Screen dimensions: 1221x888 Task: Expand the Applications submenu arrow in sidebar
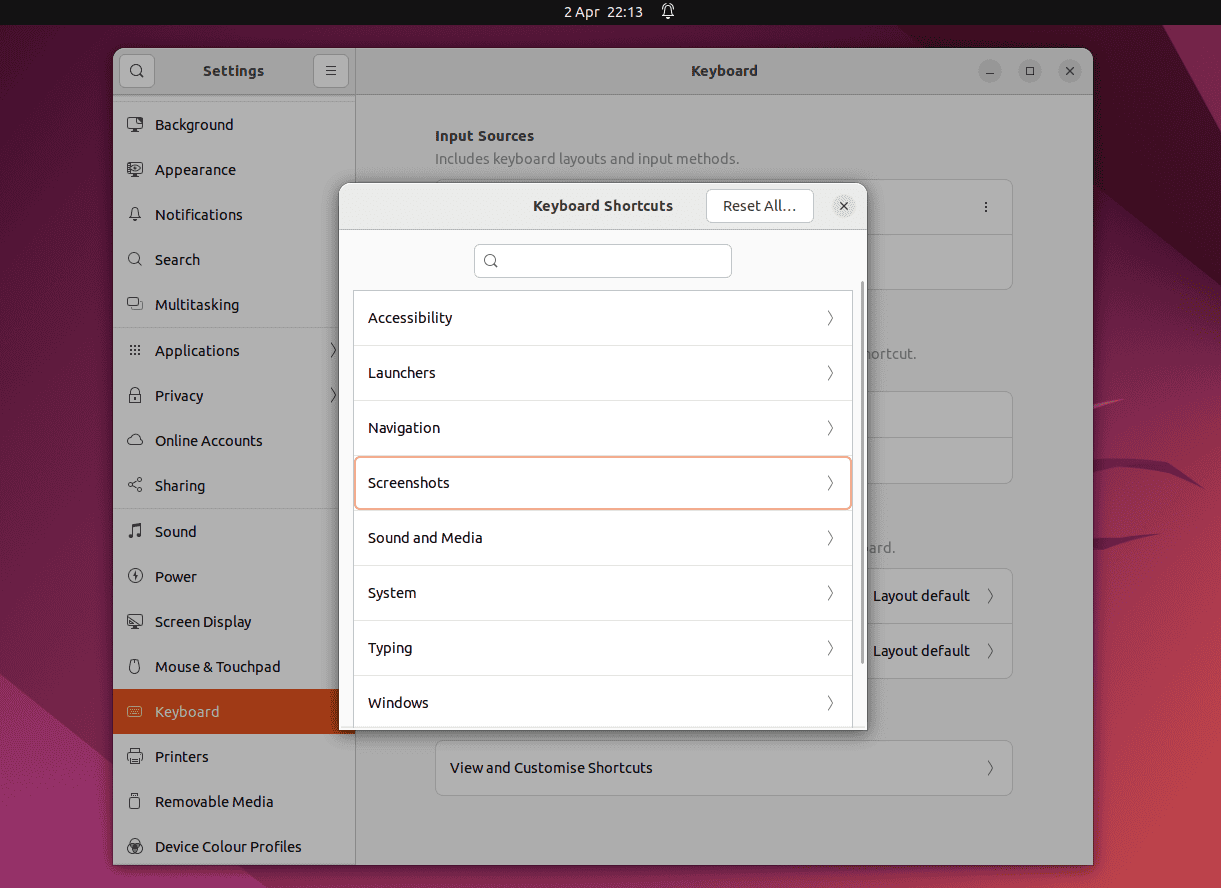pyautogui.click(x=333, y=351)
